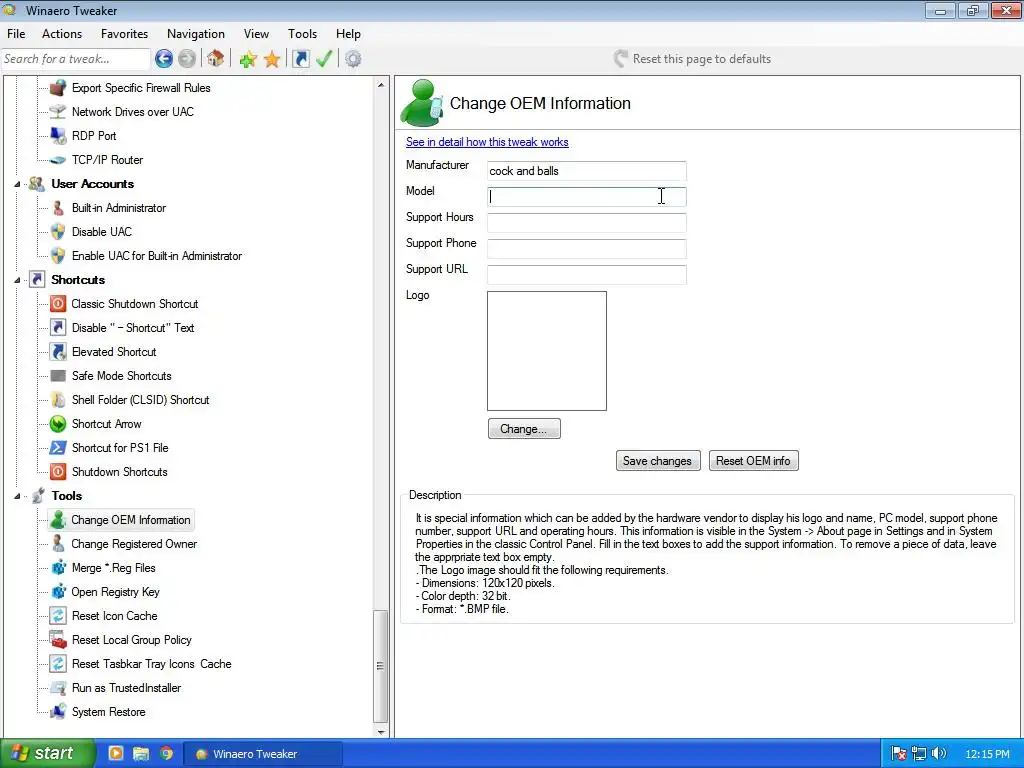Click the tree vertical scrollbar thumb
This screenshot has height=768, width=1024.
[x=381, y=666]
